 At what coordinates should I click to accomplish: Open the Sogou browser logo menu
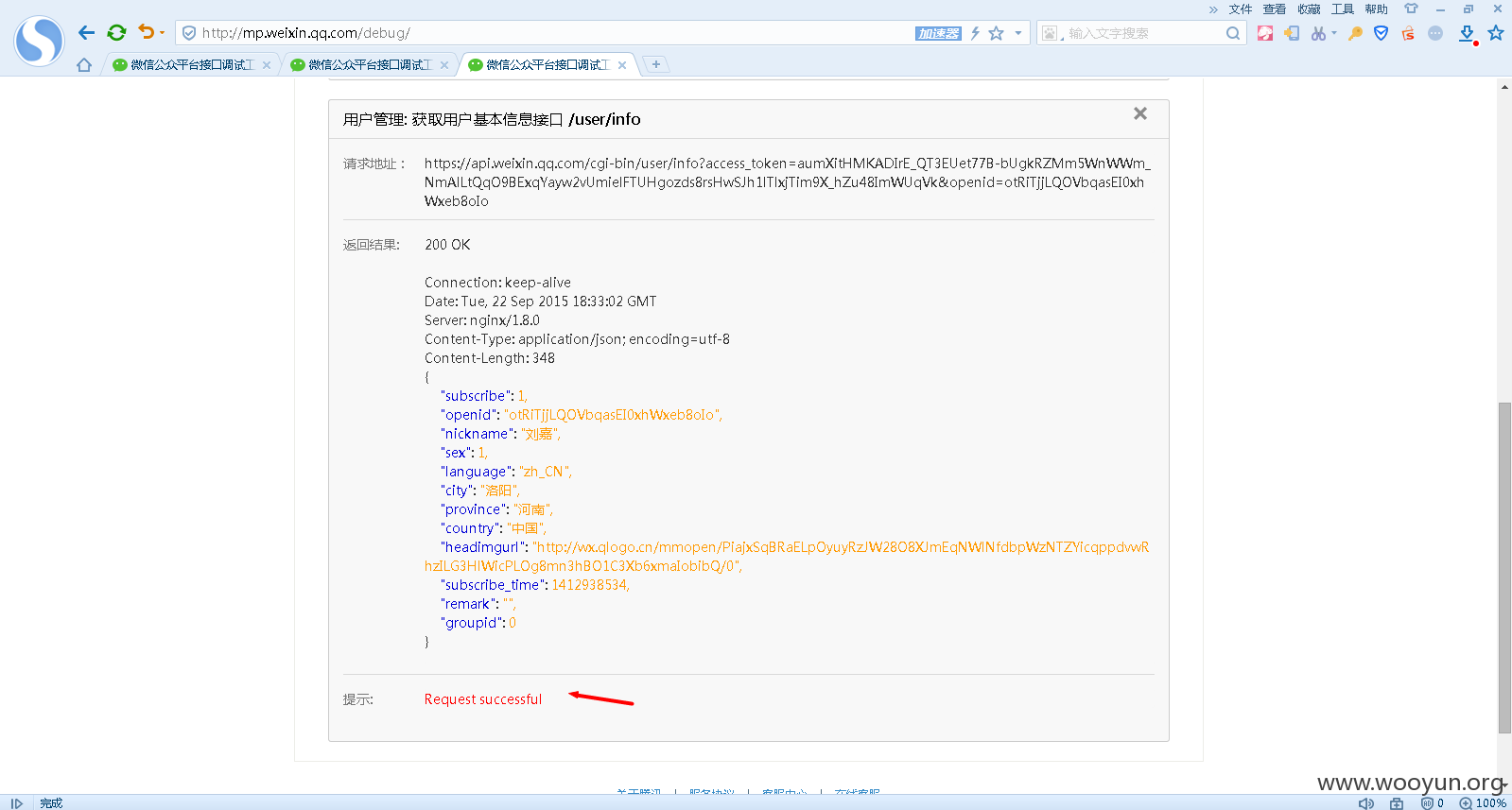tap(39, 41)
